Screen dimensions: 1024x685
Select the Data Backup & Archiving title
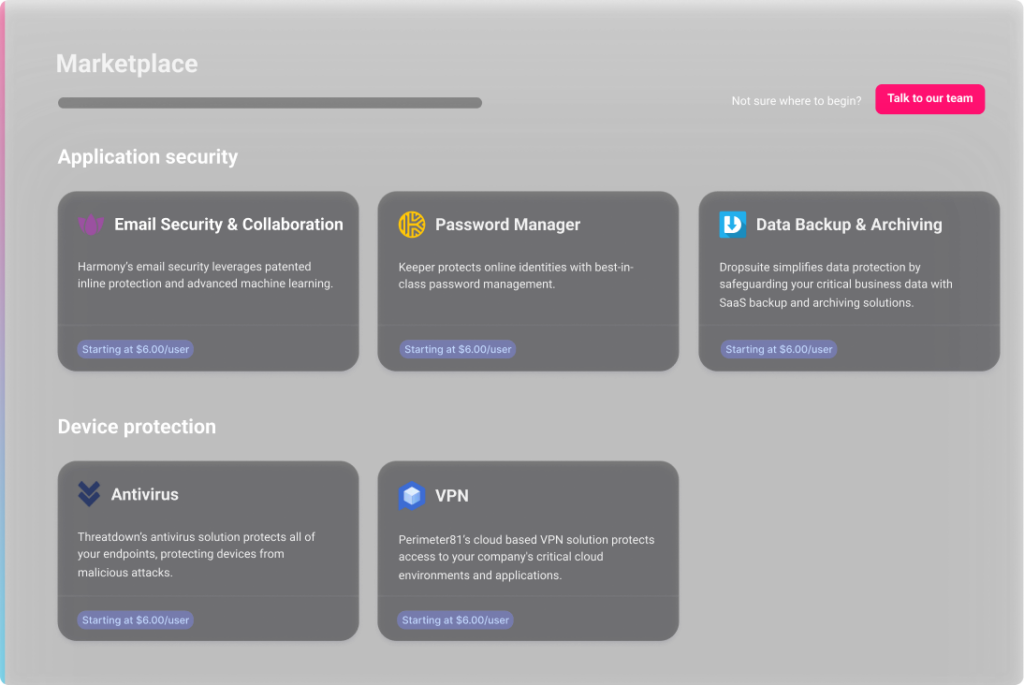(x=848, y=225)
